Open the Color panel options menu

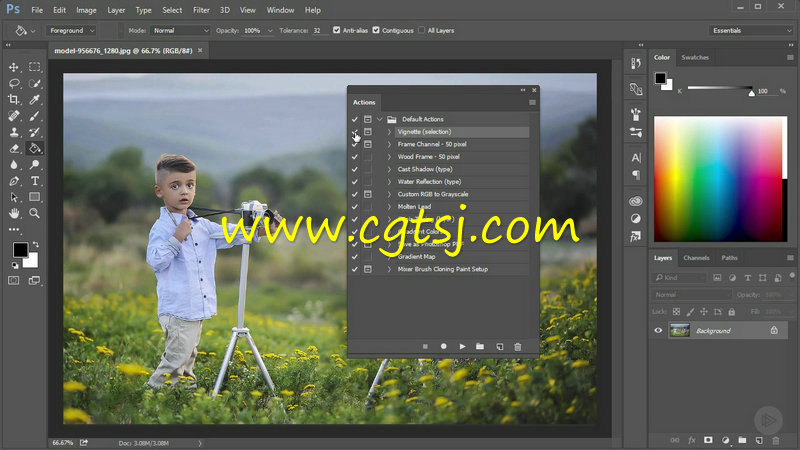790,57
